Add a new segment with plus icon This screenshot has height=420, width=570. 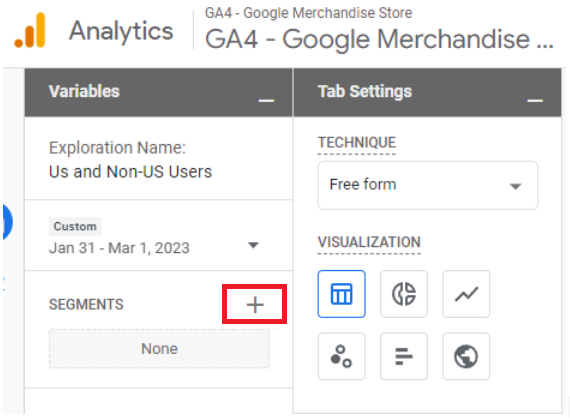point(255,304)
